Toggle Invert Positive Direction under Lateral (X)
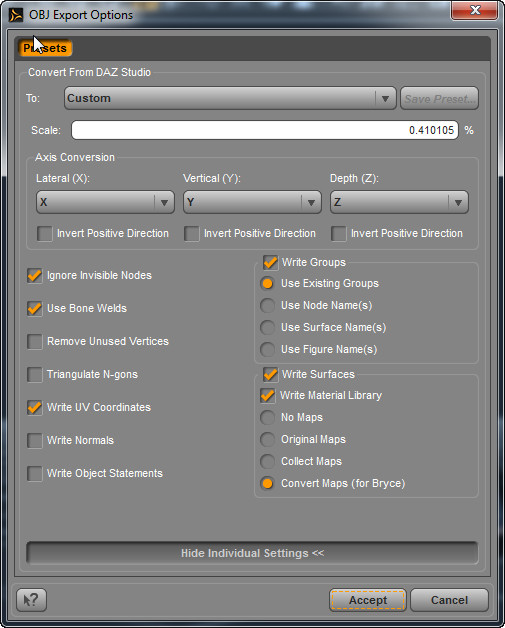Screen dimensions: 505x628 click(x=44, y=233)
